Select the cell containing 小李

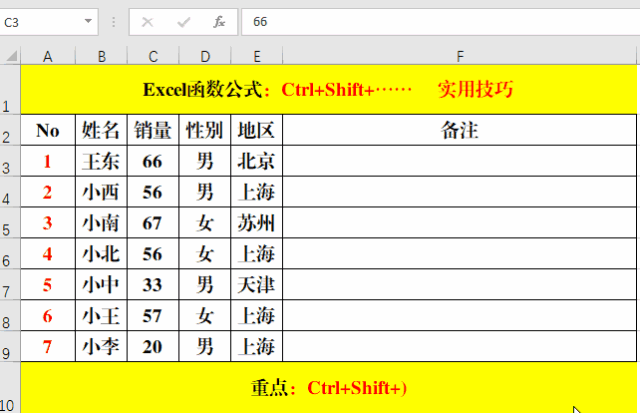click(101, 347)
